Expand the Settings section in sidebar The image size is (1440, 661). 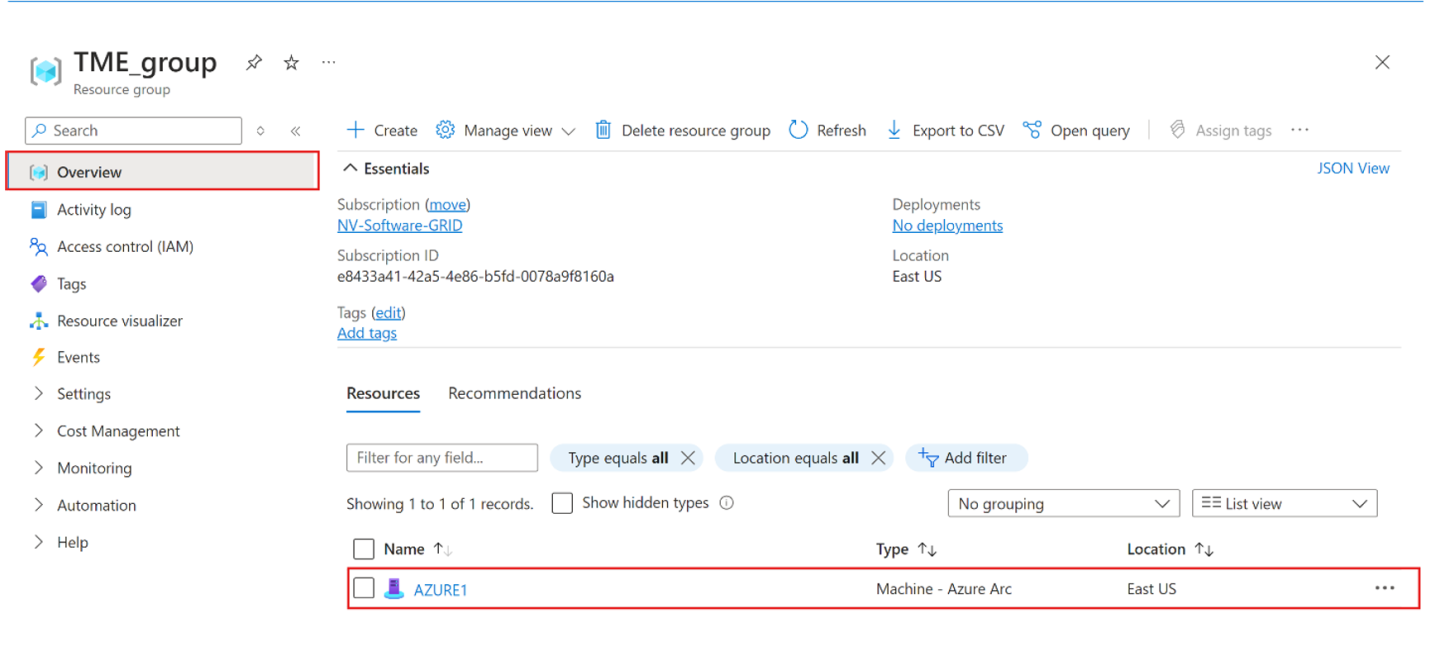83,394
